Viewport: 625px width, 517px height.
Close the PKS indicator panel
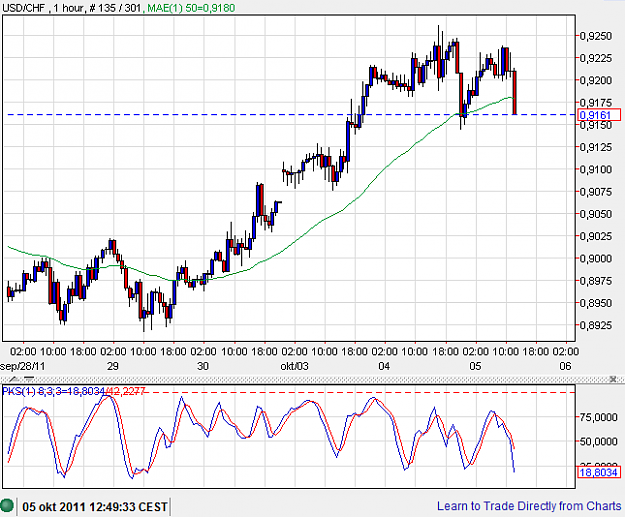[x=613, y=379]
